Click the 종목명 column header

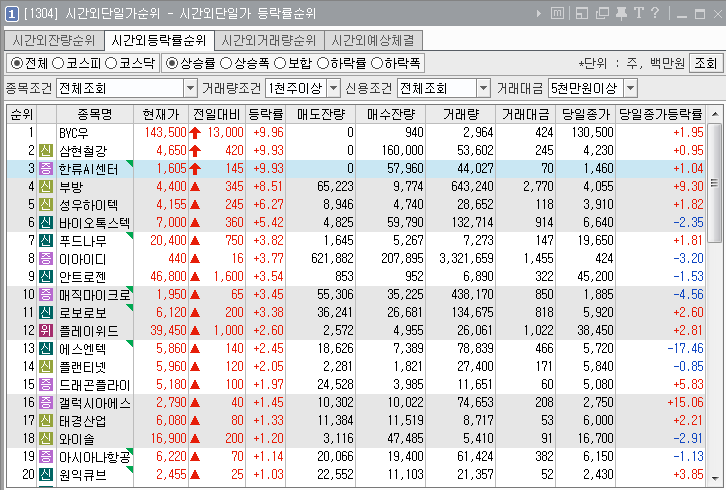click(x=95, y=114)
